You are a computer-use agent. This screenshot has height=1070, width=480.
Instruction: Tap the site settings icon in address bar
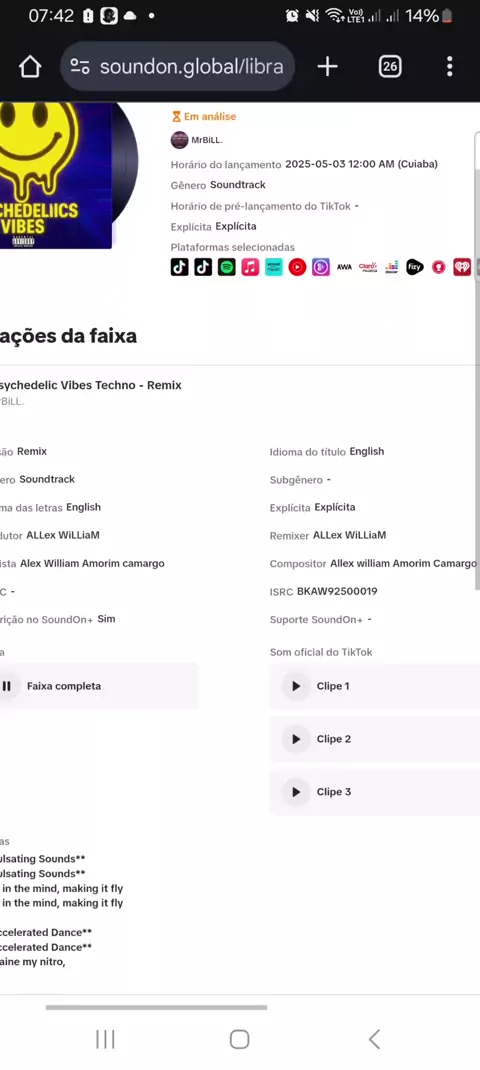tap(80, 66)
